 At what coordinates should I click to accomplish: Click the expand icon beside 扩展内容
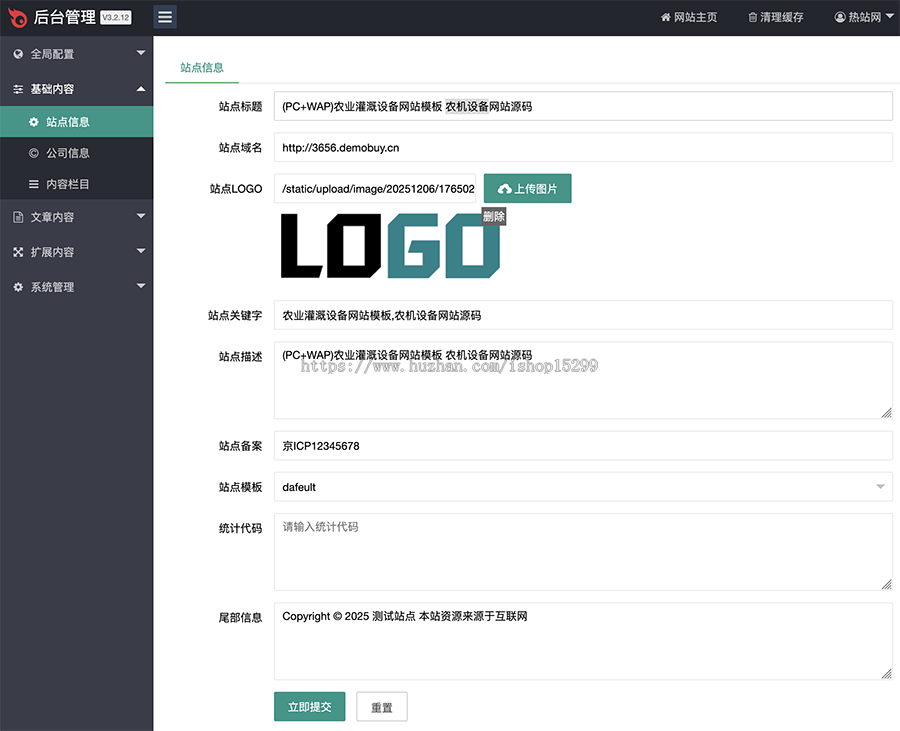click(x=18, y=252)
